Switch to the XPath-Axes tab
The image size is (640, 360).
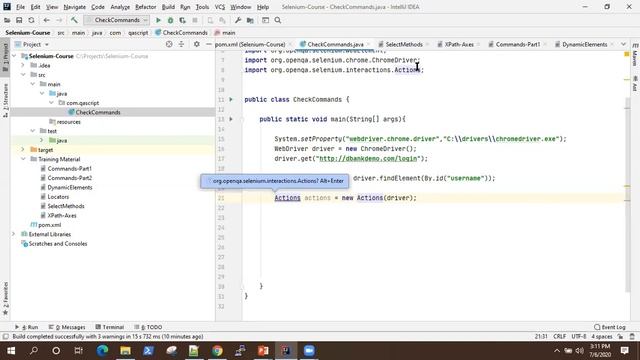point(458,44)
